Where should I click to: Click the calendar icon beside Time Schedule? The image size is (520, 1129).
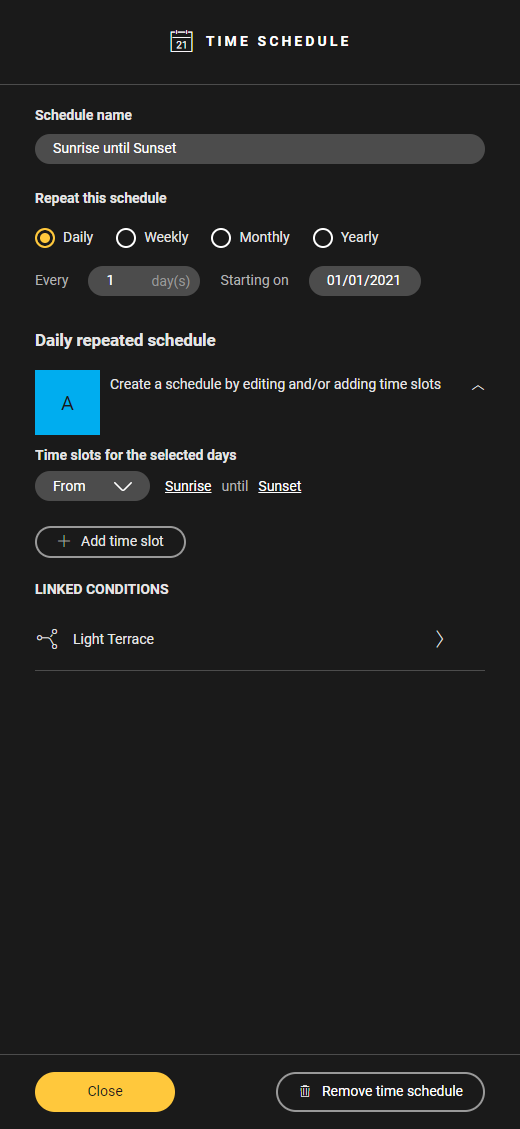tap(181, 41)
